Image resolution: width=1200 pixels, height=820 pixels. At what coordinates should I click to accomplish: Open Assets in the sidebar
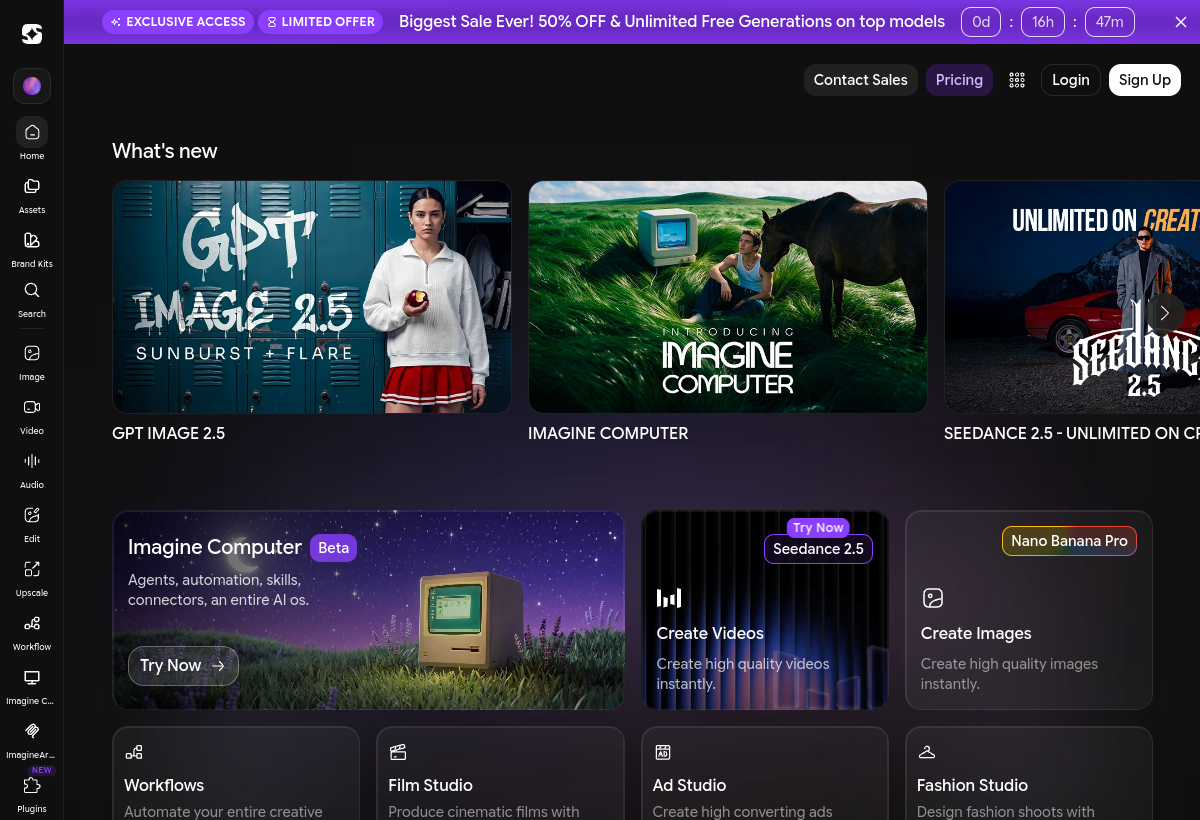[x=32, y=194]
